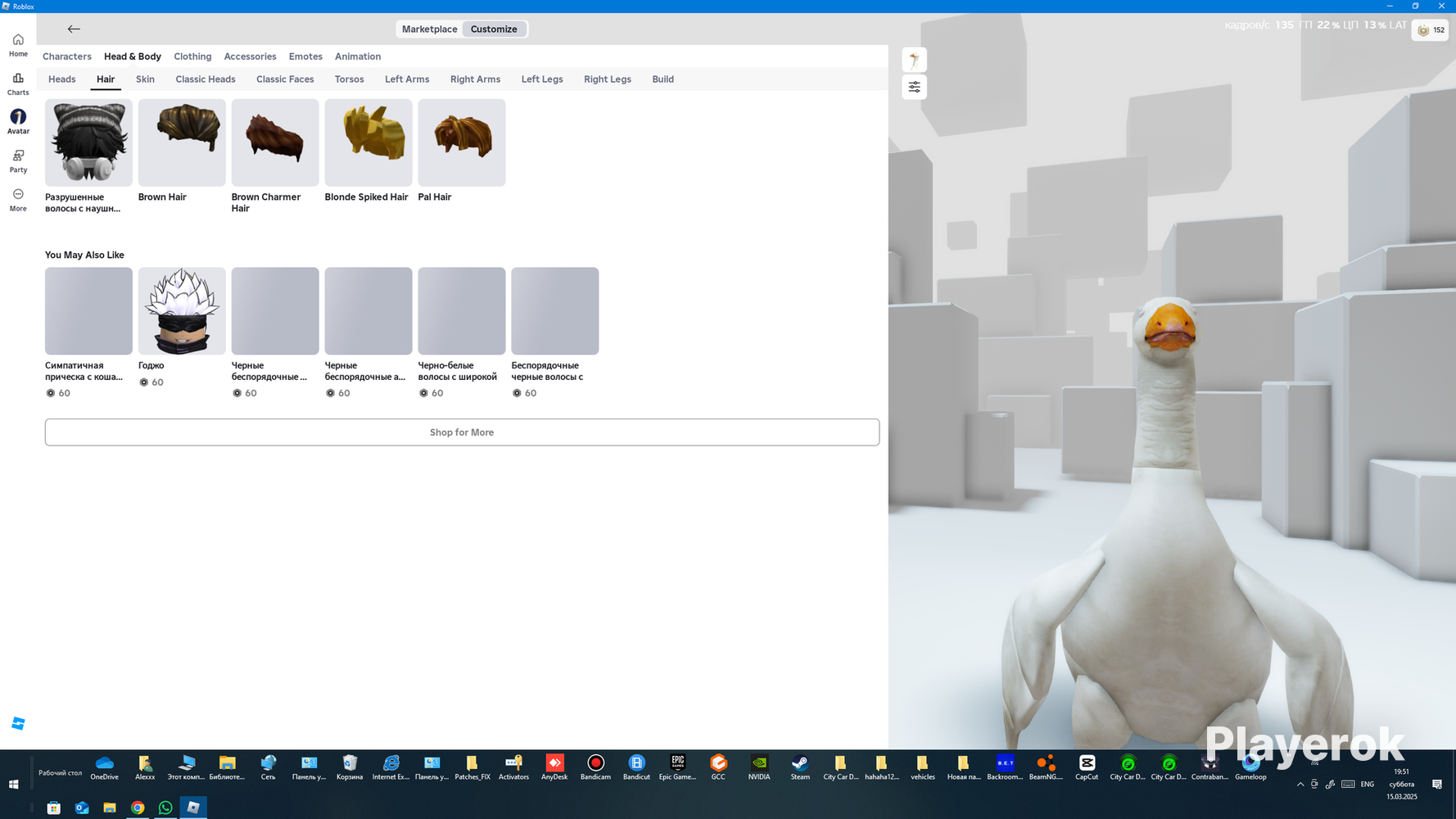The image size is (1456, 819).
Task: Equip Brown Charmer Hair
Action: click(275, 143)
